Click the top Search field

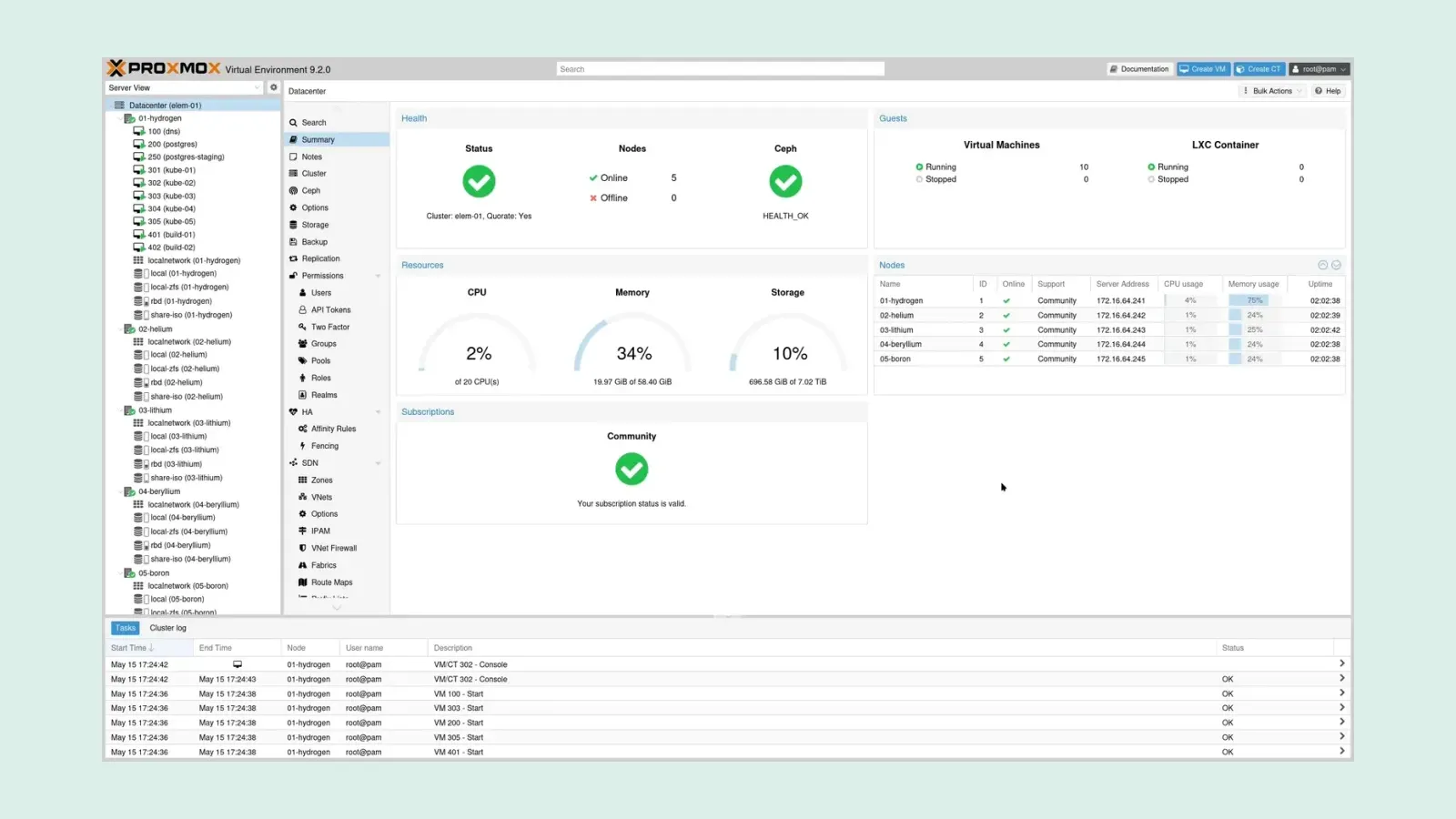click(720, 69)
